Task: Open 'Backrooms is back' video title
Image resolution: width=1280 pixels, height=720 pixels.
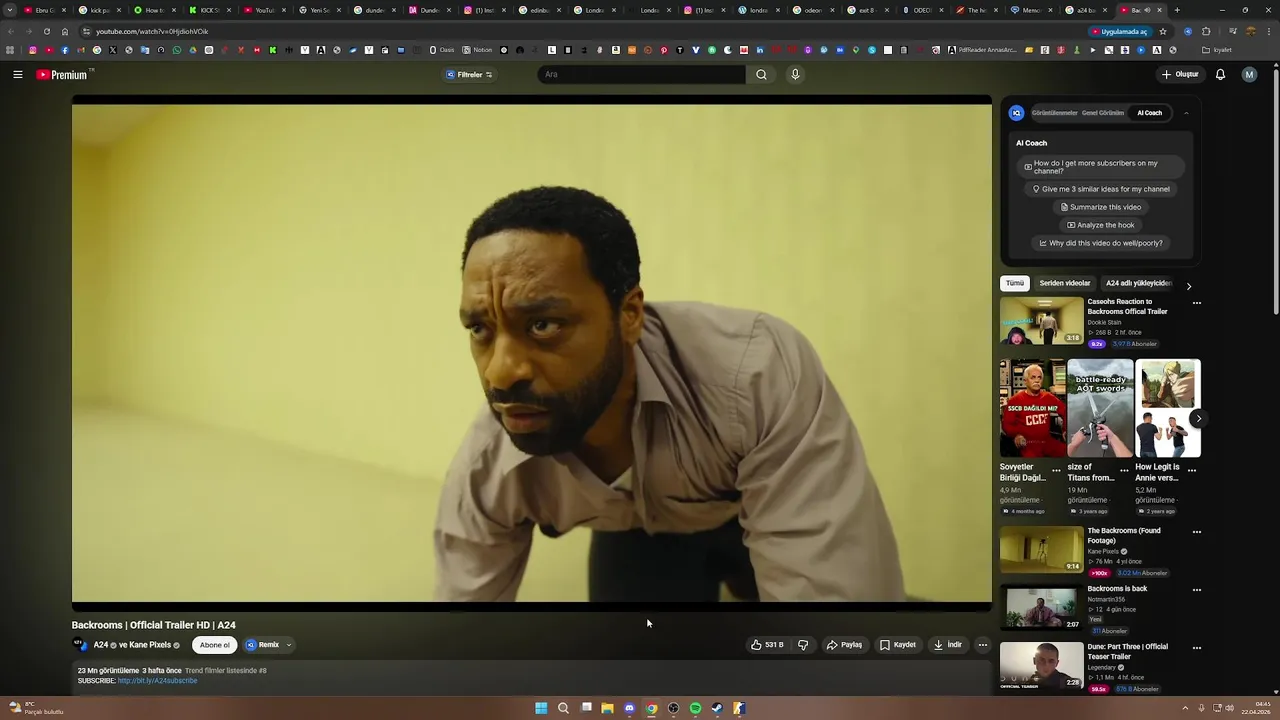Action: click(1117, 589)
